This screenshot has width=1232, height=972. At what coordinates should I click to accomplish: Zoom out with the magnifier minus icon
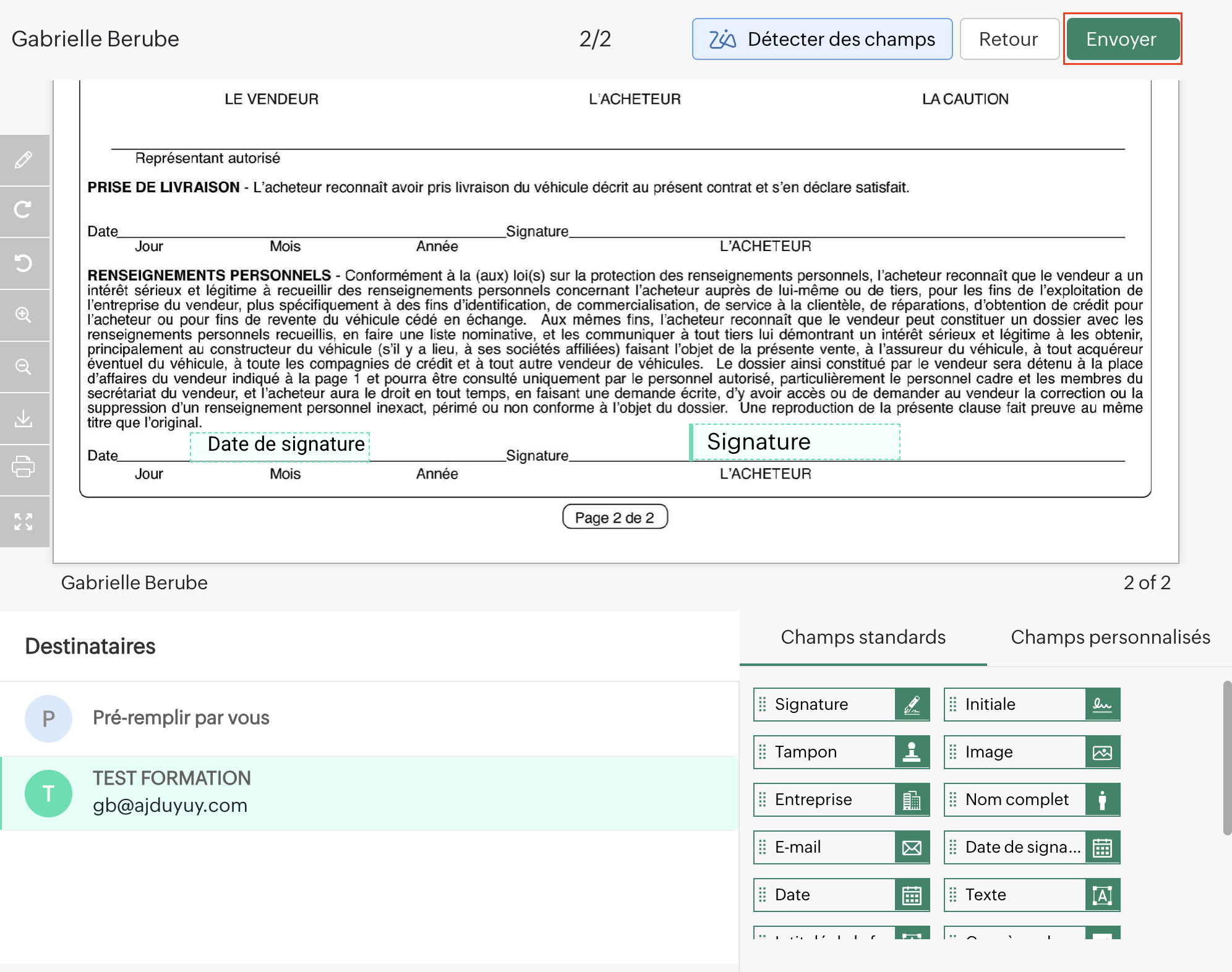click(x=24, y=367)
